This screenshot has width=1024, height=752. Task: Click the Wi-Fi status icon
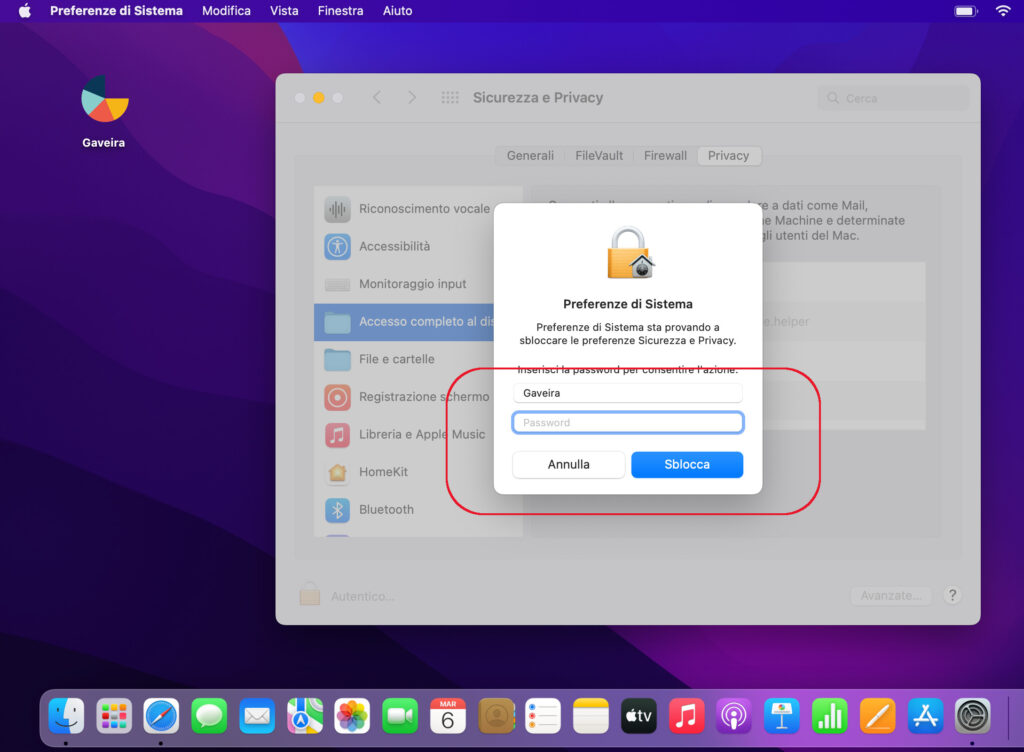click(1003, 10)
